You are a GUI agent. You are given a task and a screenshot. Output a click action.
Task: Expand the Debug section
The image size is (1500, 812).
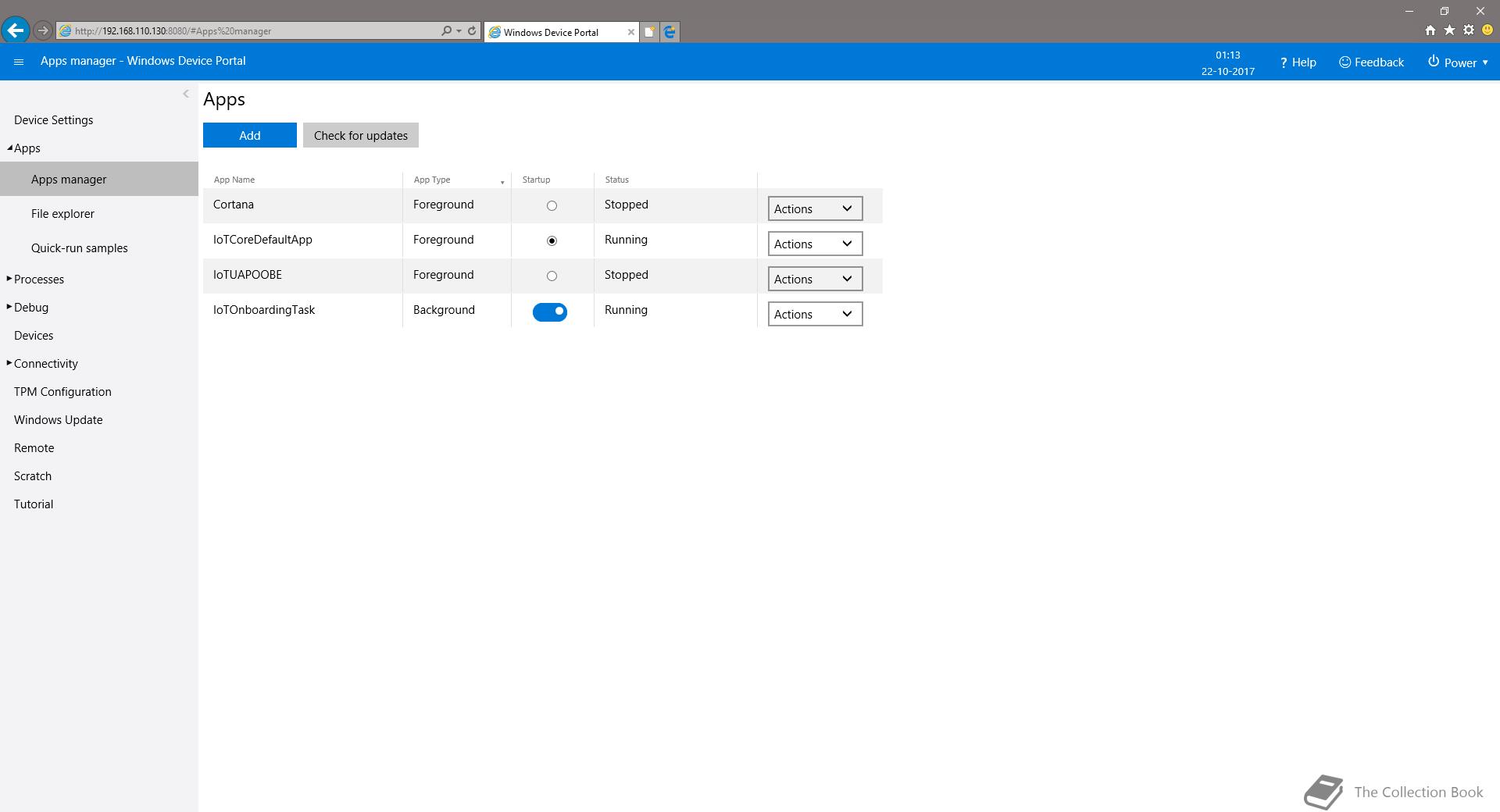(9, 307)
